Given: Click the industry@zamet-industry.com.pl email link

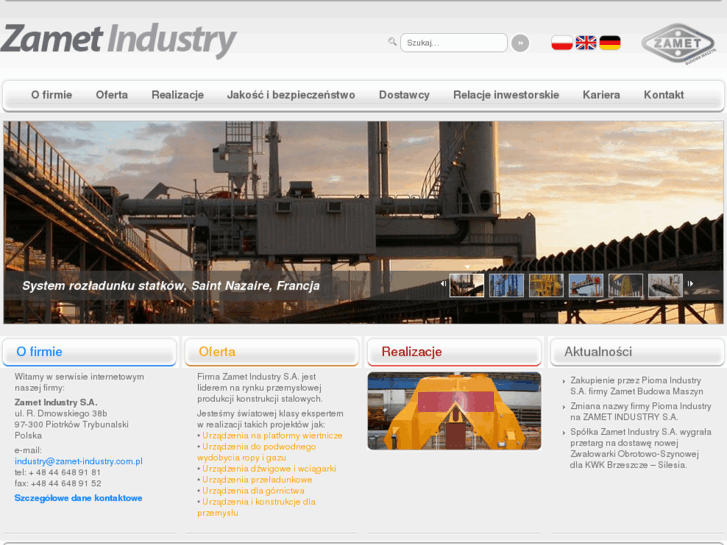Looking at the screenshot, I should [78, 461].
